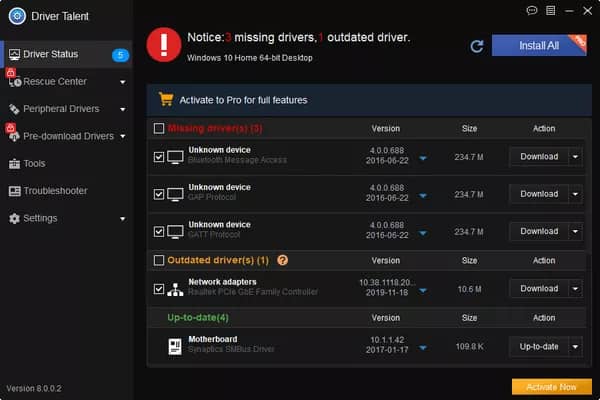Image resolution: width=600 pixels, height=400 pixels.
Task: Click the GATT Protocol device icon
Action: tap(175, 232)
